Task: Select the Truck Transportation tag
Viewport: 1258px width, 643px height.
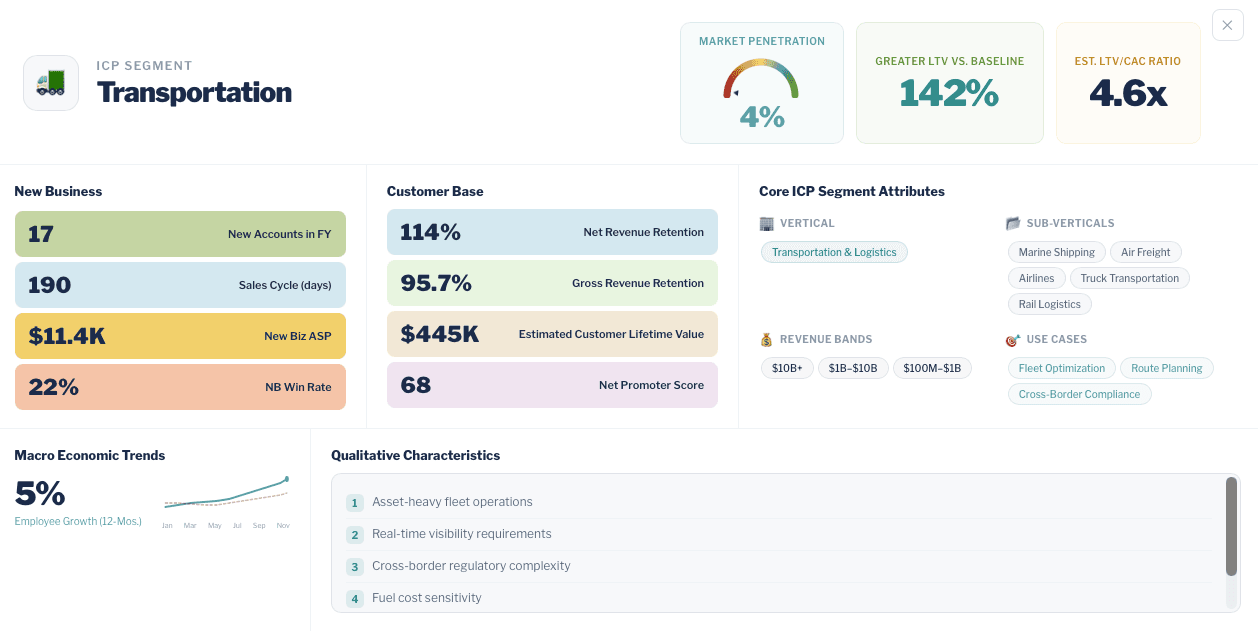Action: [x=1129, y=278]
